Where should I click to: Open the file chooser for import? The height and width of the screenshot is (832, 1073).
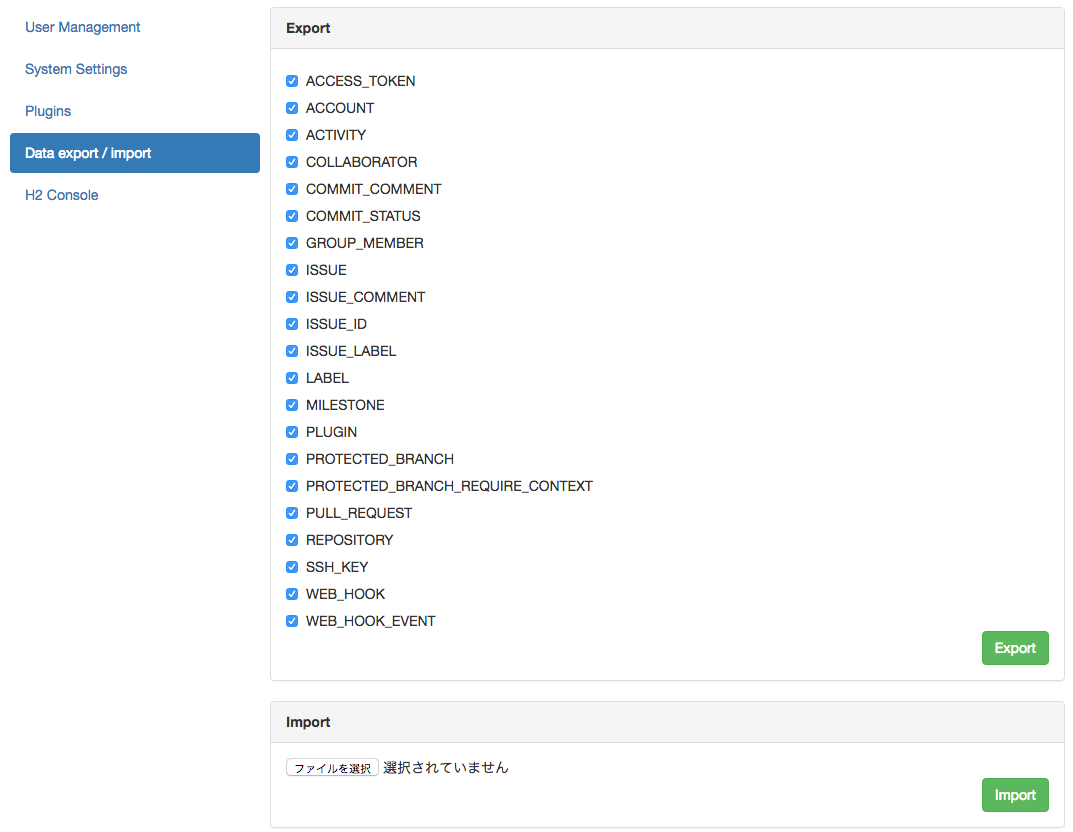point(332,767)
